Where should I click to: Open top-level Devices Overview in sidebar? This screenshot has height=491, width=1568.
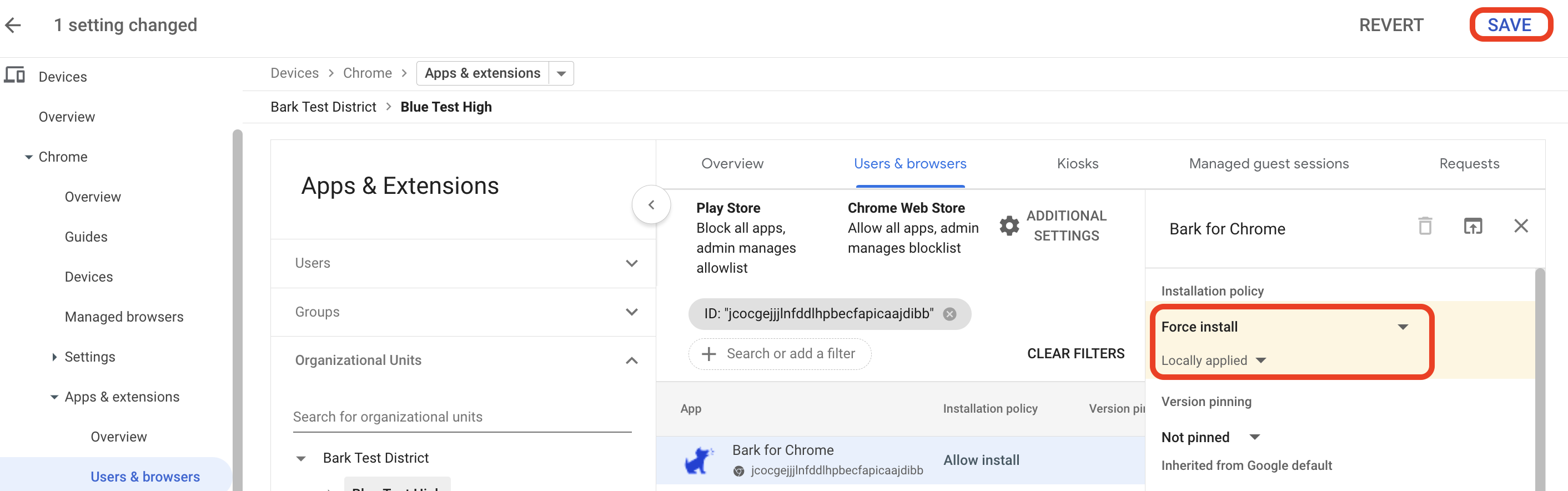(x=66, y=117)
